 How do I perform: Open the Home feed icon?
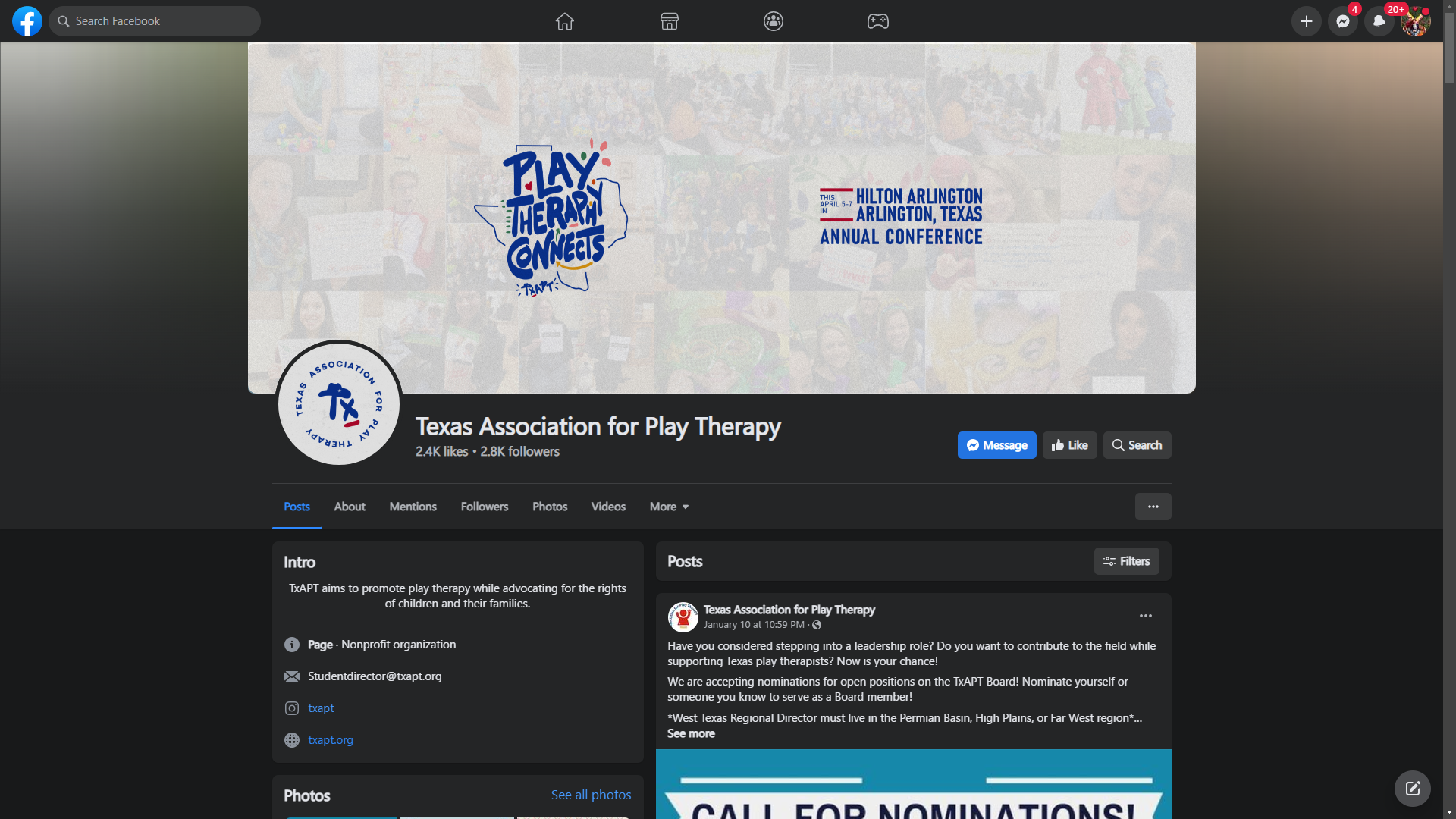coord(564,21)
